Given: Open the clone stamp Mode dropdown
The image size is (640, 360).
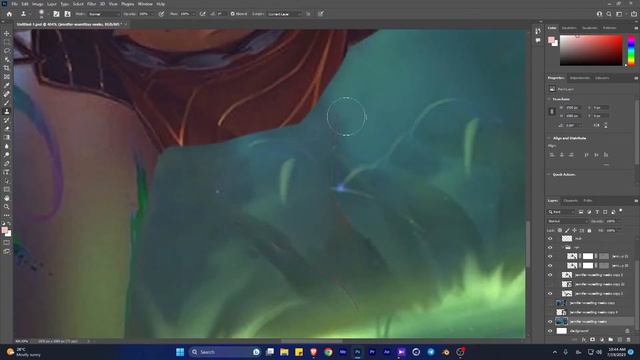Looking at the screenshot, I should pyautogui.click(x=104, y=14).
